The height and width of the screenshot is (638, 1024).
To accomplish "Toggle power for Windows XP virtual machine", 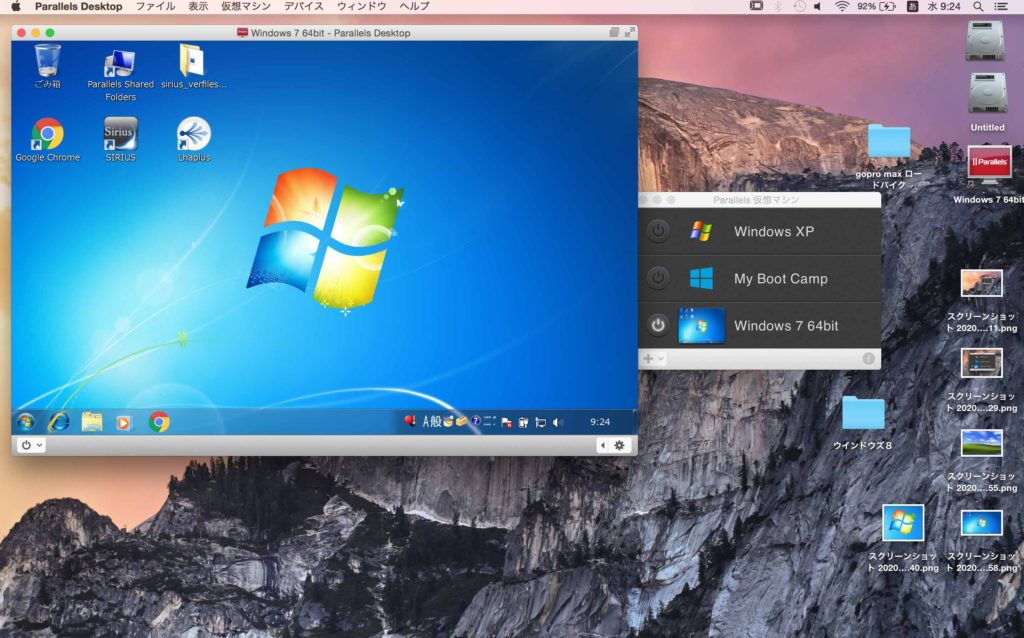I will point(657,231).
